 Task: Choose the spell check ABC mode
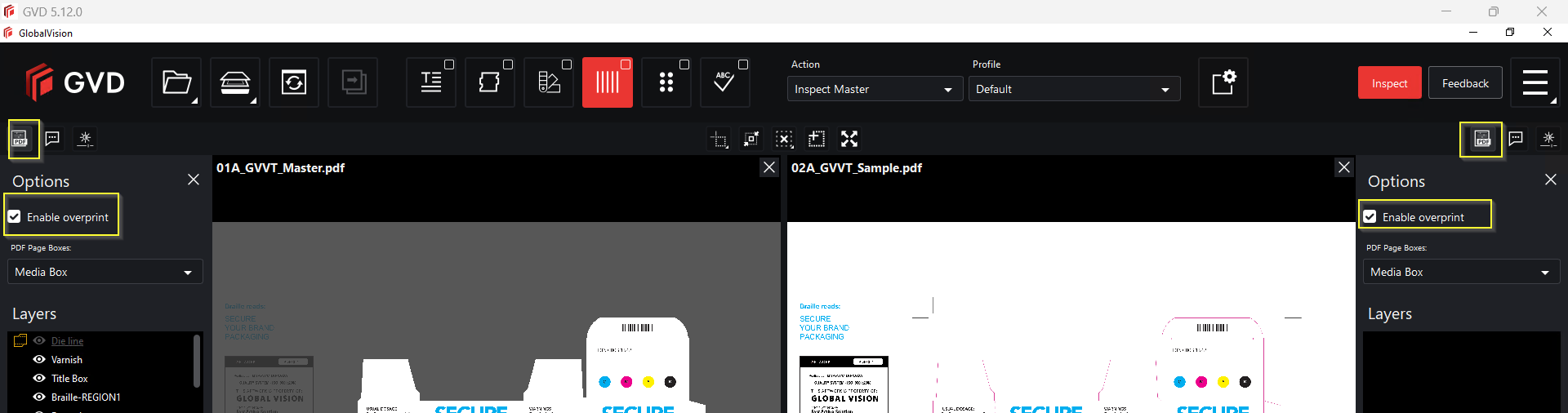[724, 82]
